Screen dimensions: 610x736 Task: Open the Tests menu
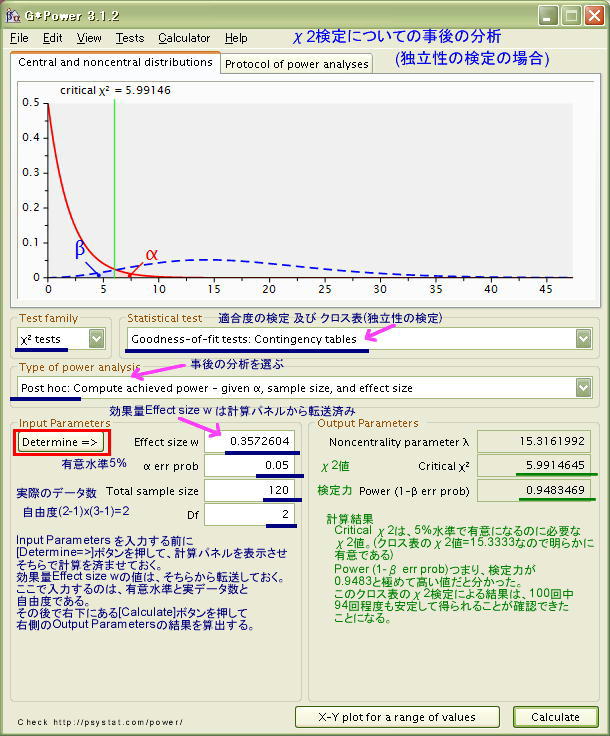coord(130,38)
